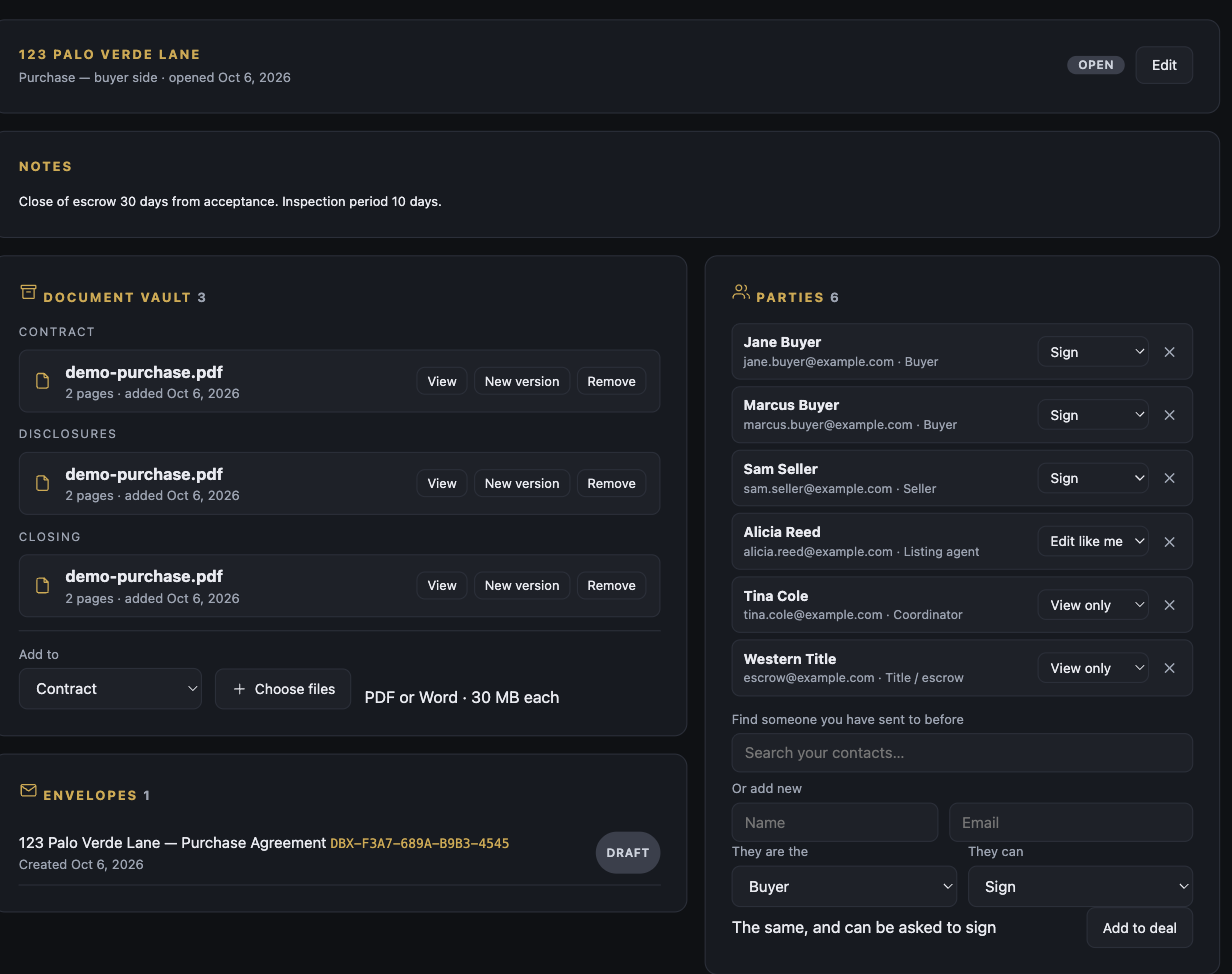1232x974 pixels.
Task: Upload a new version of the Closing document
Action: [x=522, y=585]
